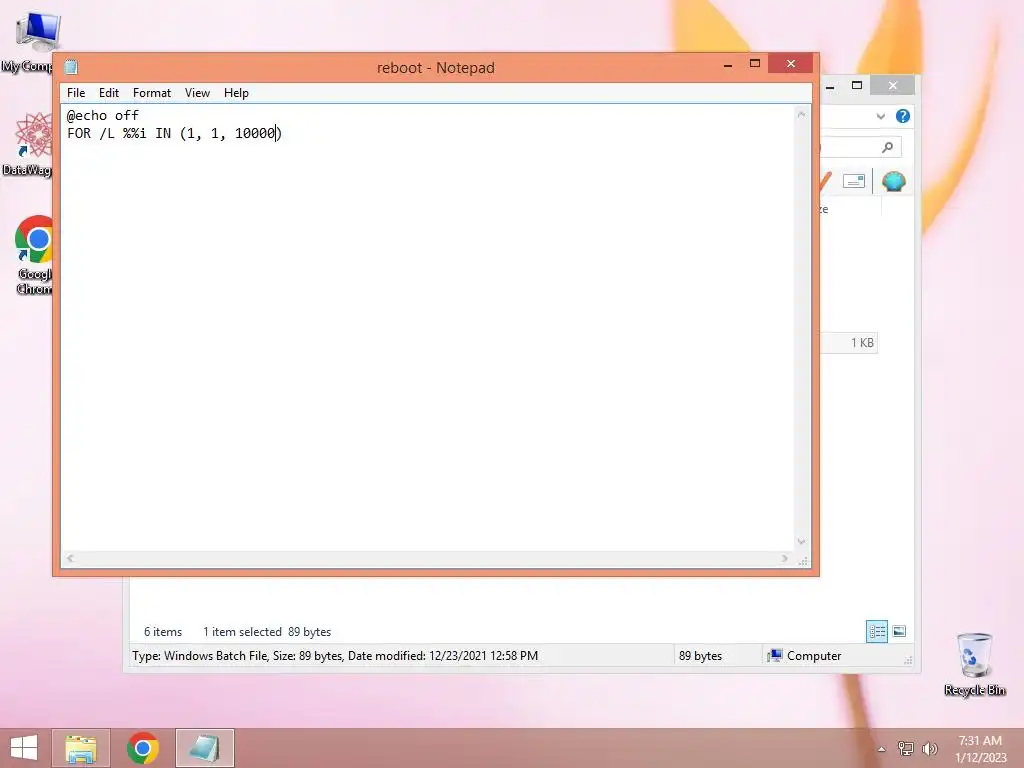1024x768 pixels.
Task: Minimize the reboot Notepad window
Action: pyautogui.click(x=728, y=65)
